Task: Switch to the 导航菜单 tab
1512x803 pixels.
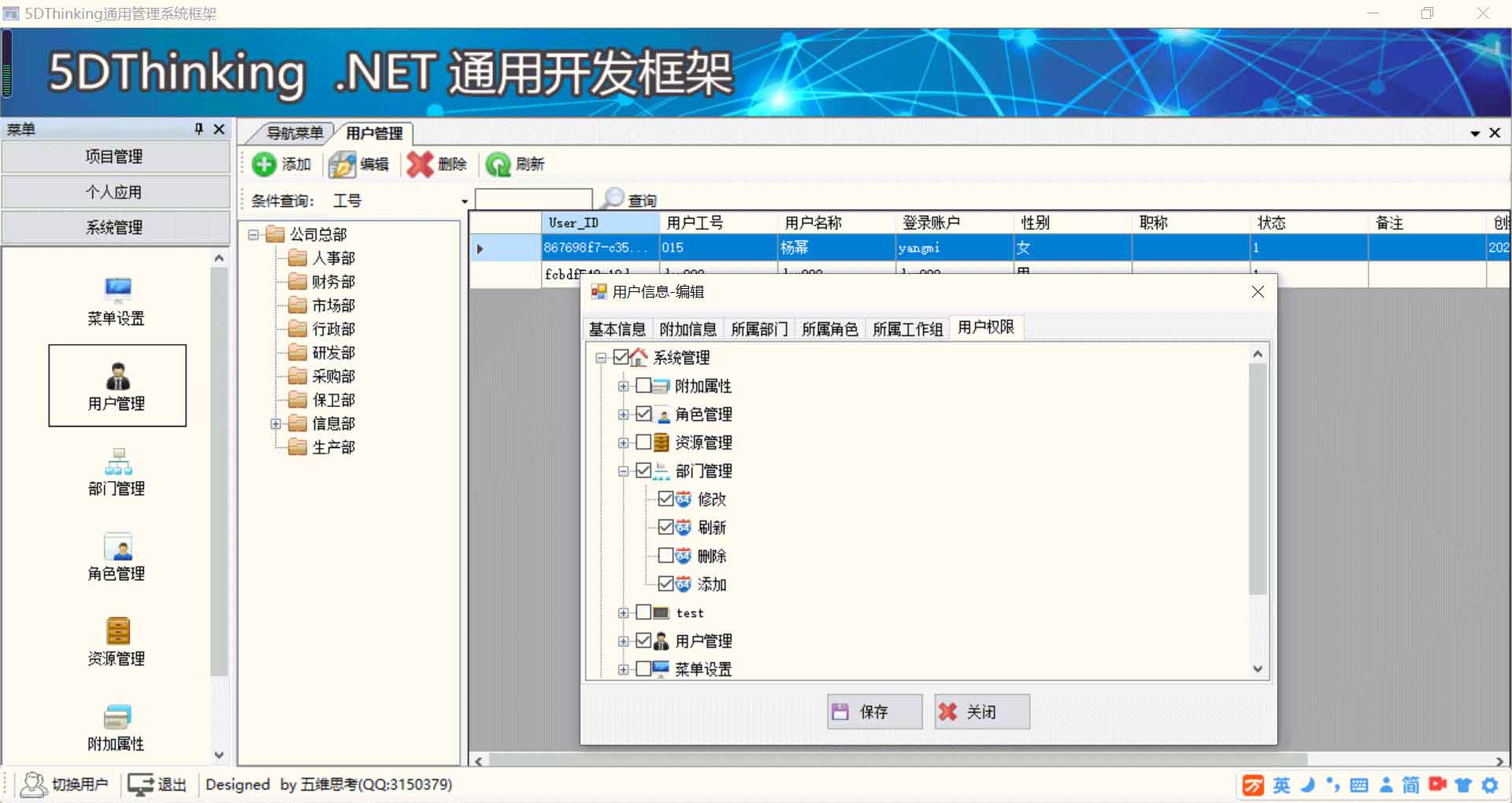Action: pyautogui.click(x=293, y=133)
